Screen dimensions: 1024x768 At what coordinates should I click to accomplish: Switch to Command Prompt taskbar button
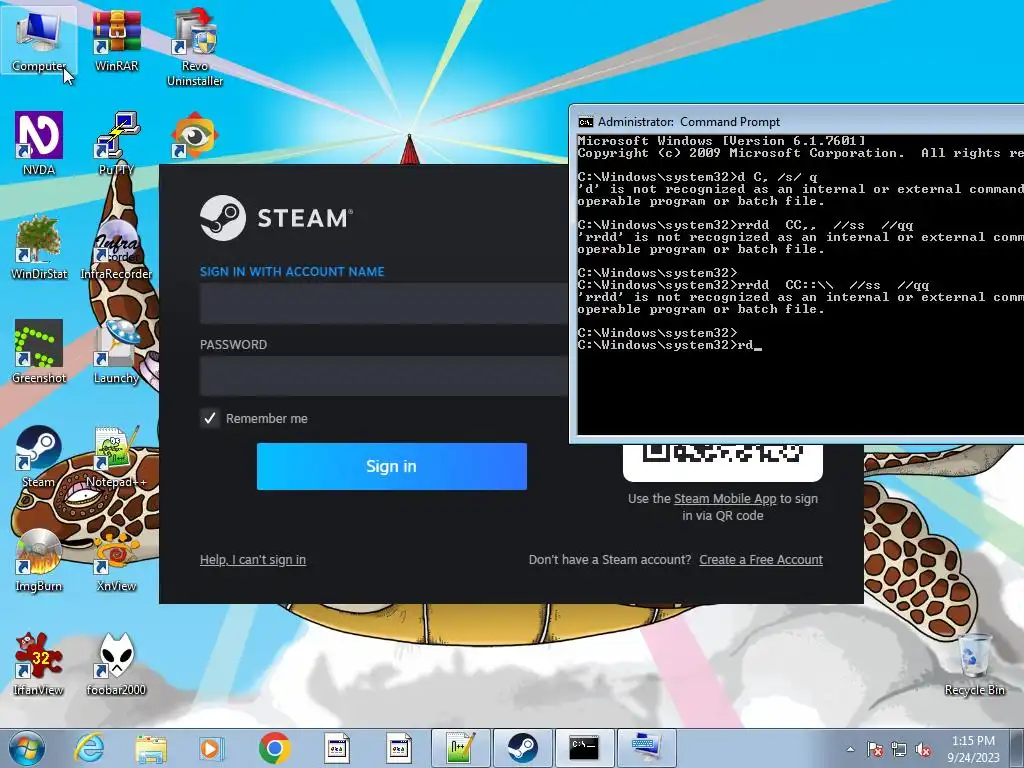click(584, 748)
